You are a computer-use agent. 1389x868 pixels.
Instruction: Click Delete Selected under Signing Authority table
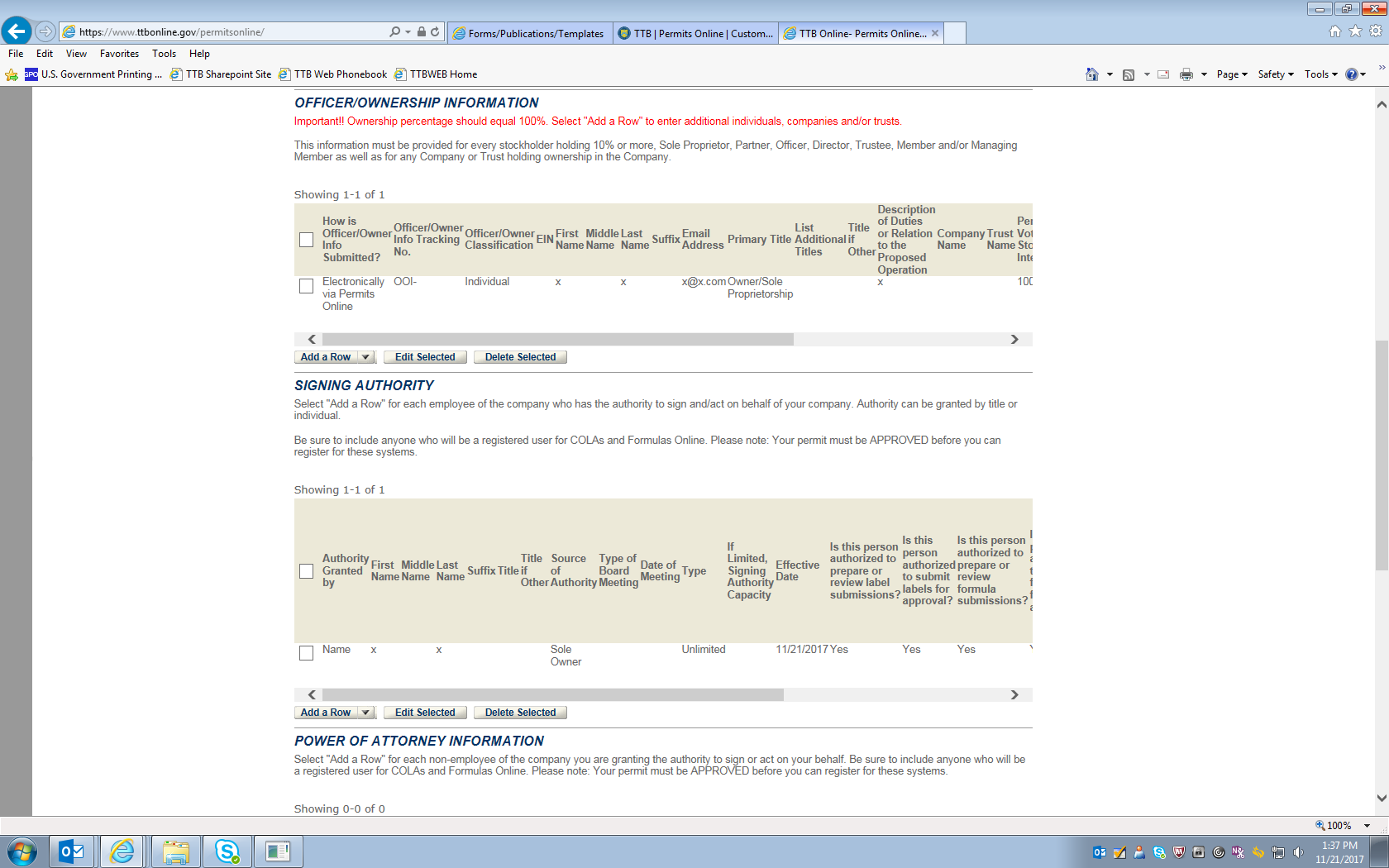point(520,713)
